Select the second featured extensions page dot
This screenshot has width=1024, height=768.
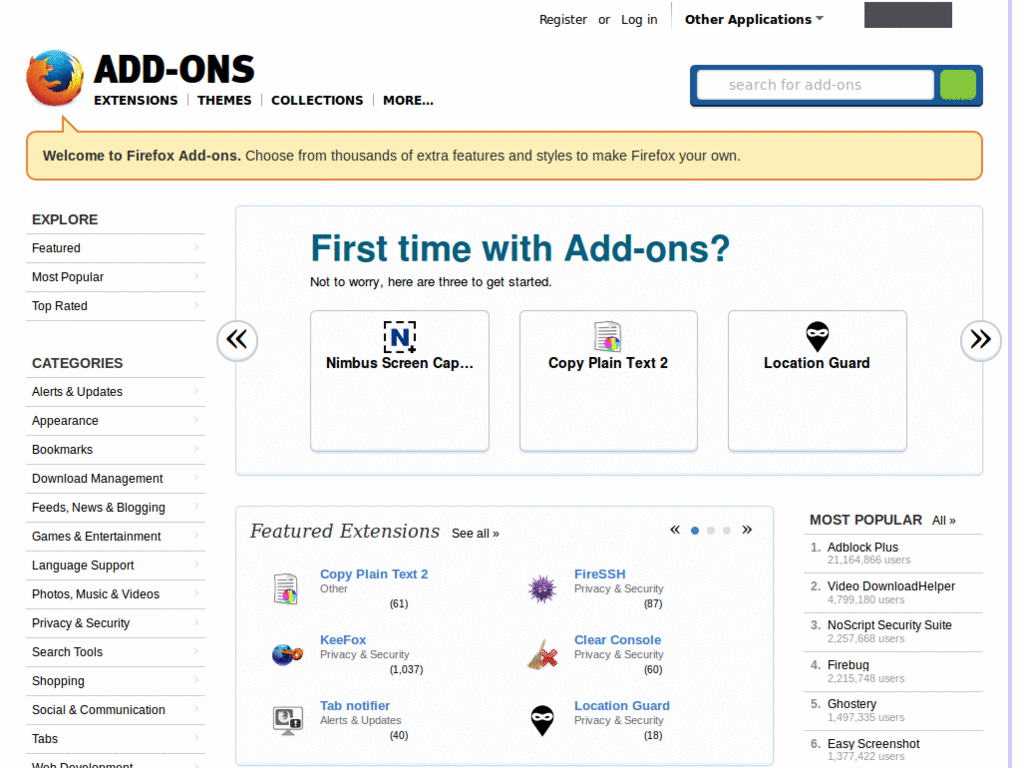pos(711,531)
